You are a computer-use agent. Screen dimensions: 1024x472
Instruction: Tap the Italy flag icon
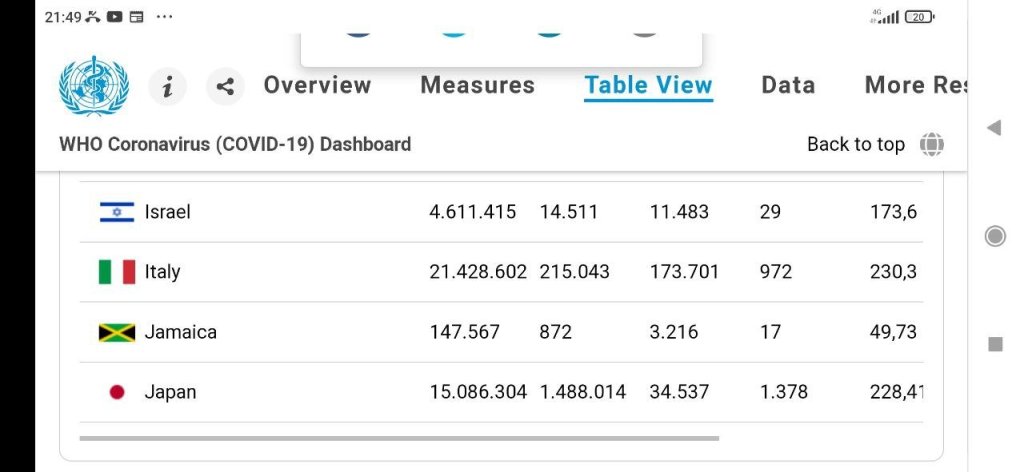tap(117, 272)
